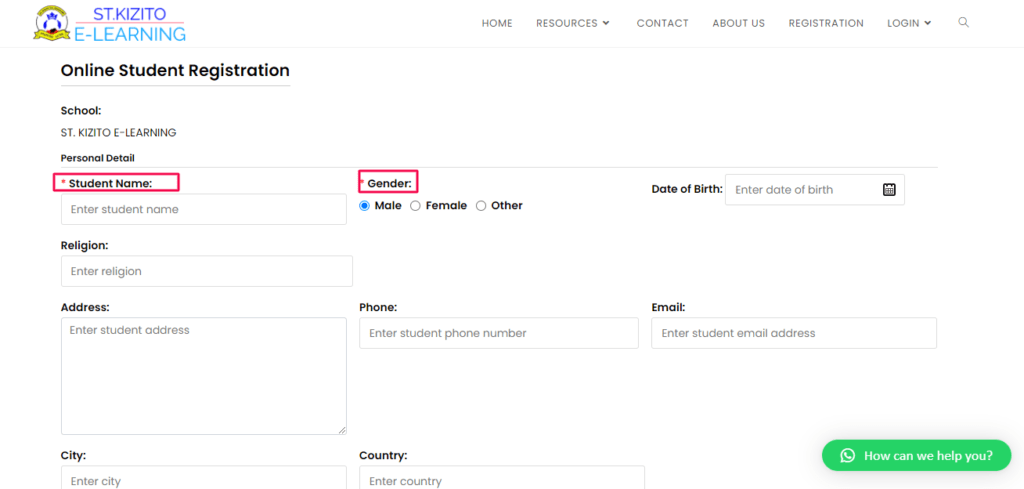The height and width of the screenshot is (489, 1024).
Task: Click the School label
Action: 81,110
